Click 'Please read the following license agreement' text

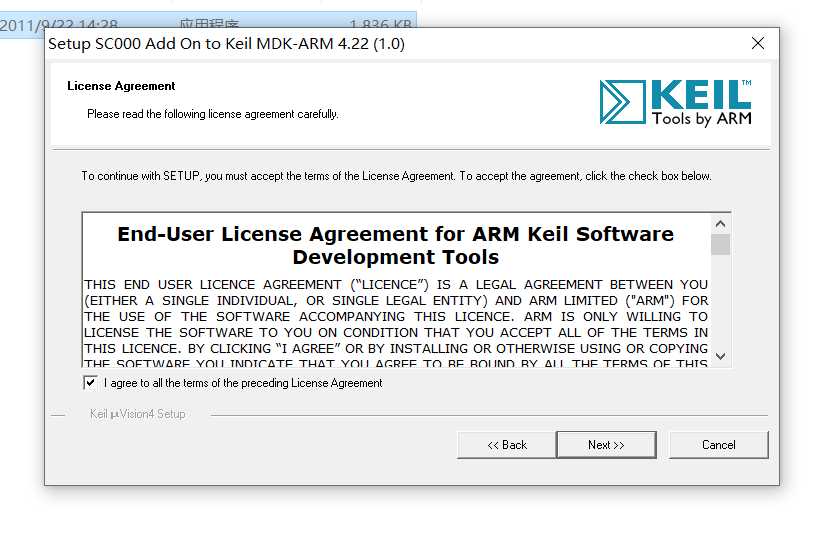tap(213, 114)
